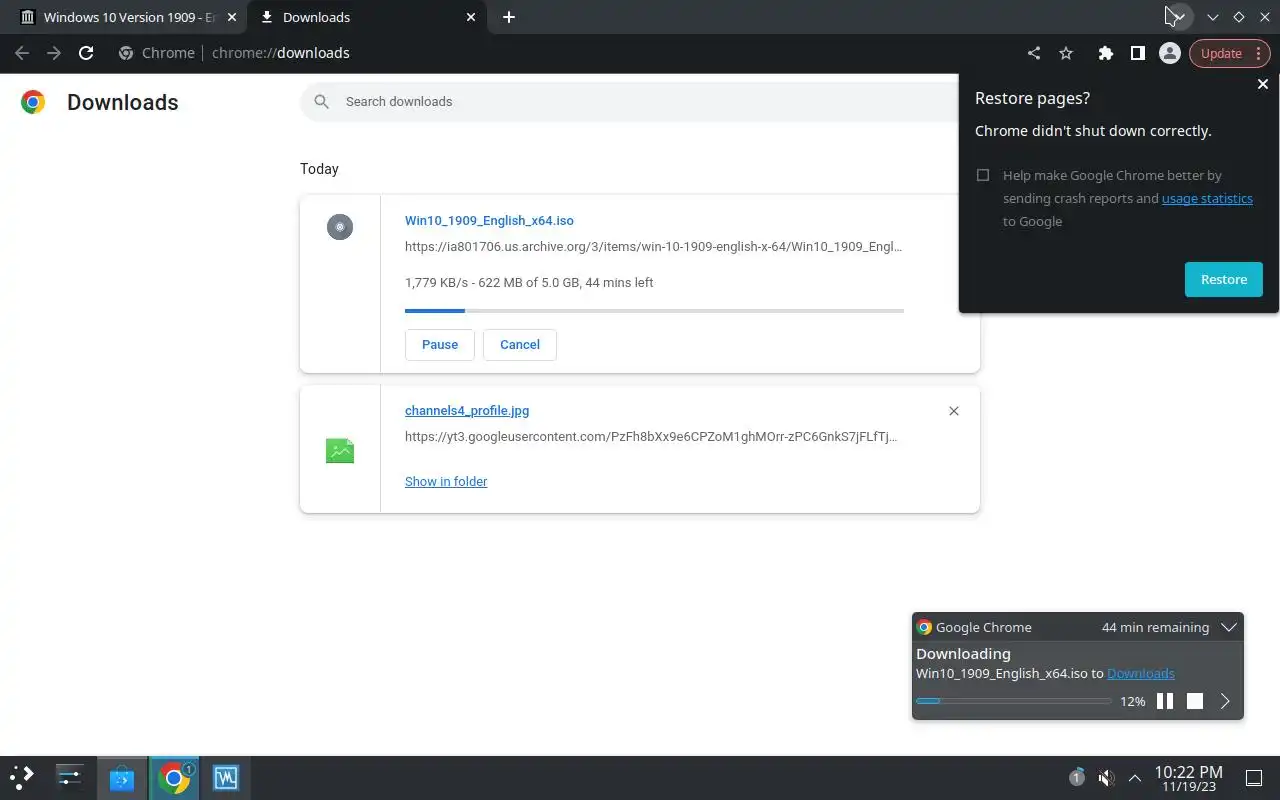Open channels4_profile.jpg link

coord(467,411)
